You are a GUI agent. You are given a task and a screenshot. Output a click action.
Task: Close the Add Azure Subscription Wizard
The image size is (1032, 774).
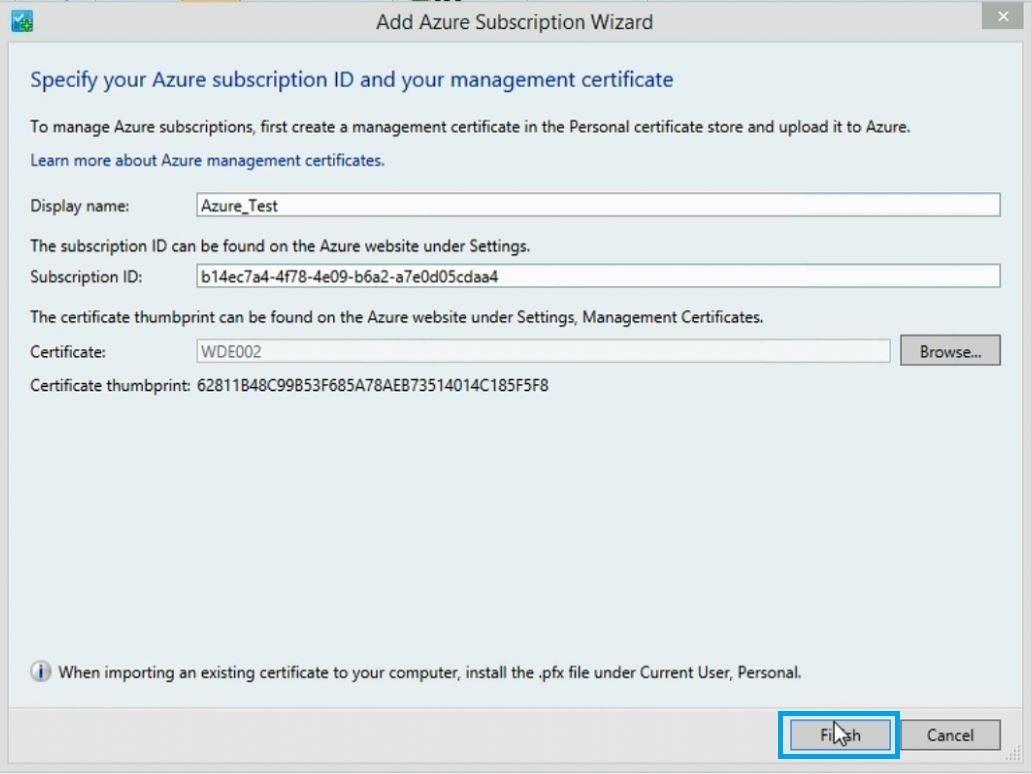[x=1002, y=16]
